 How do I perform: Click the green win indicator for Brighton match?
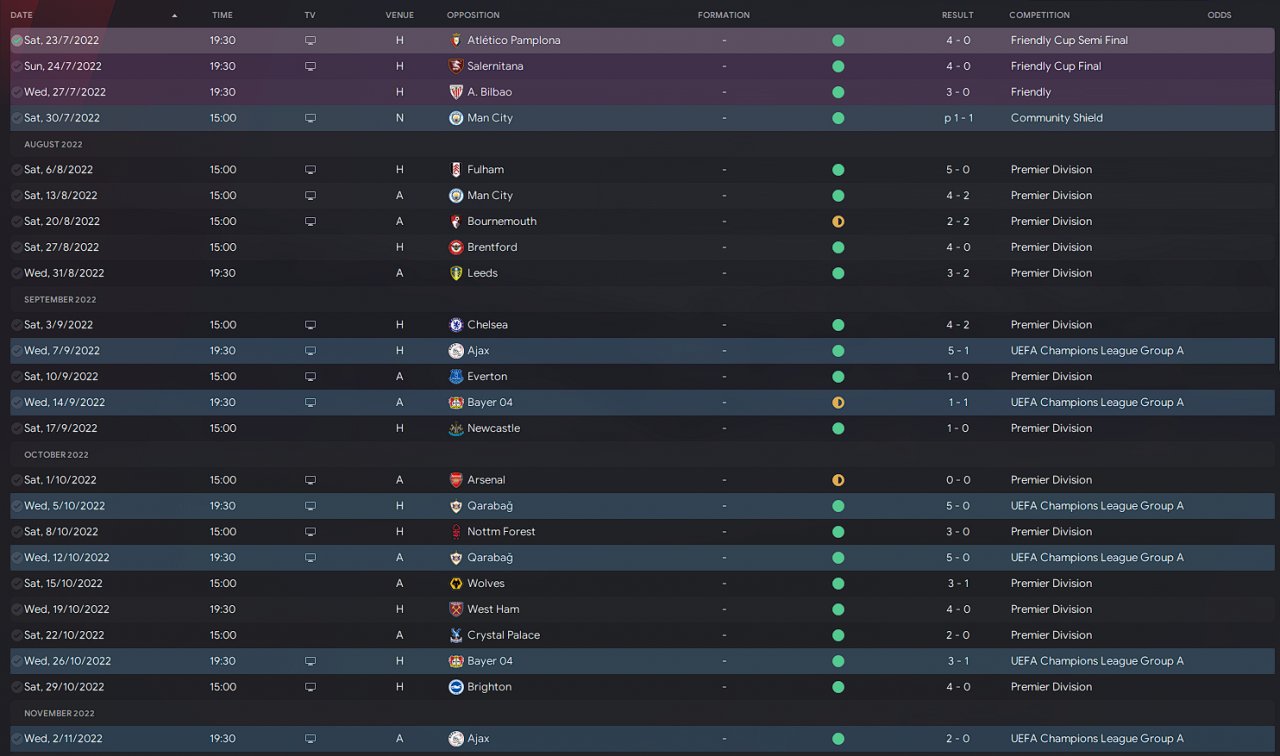(x=838, y=687)
